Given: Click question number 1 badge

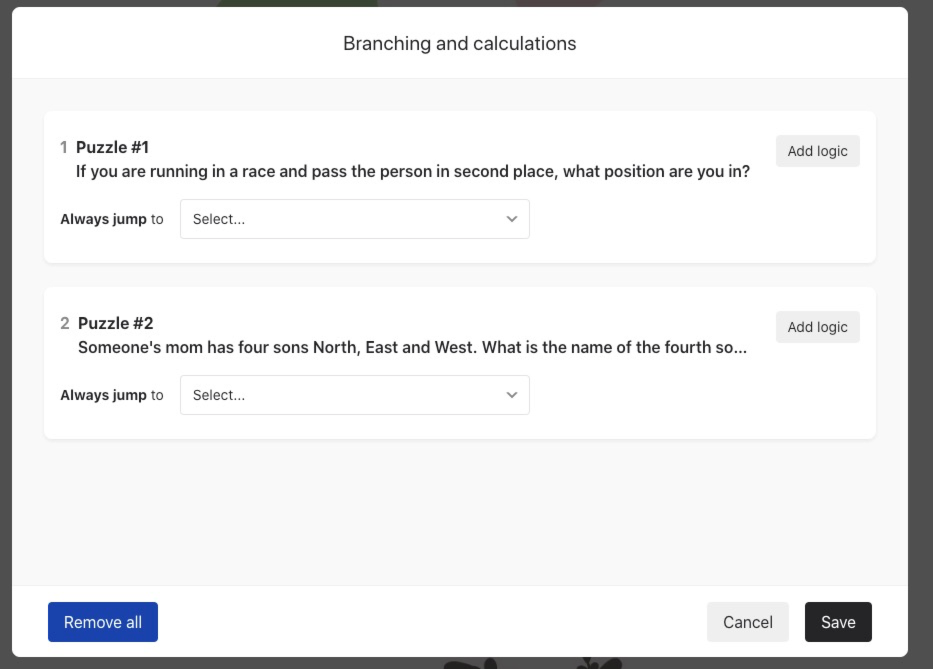Looking at the screenshot, I should click(64, 147).
